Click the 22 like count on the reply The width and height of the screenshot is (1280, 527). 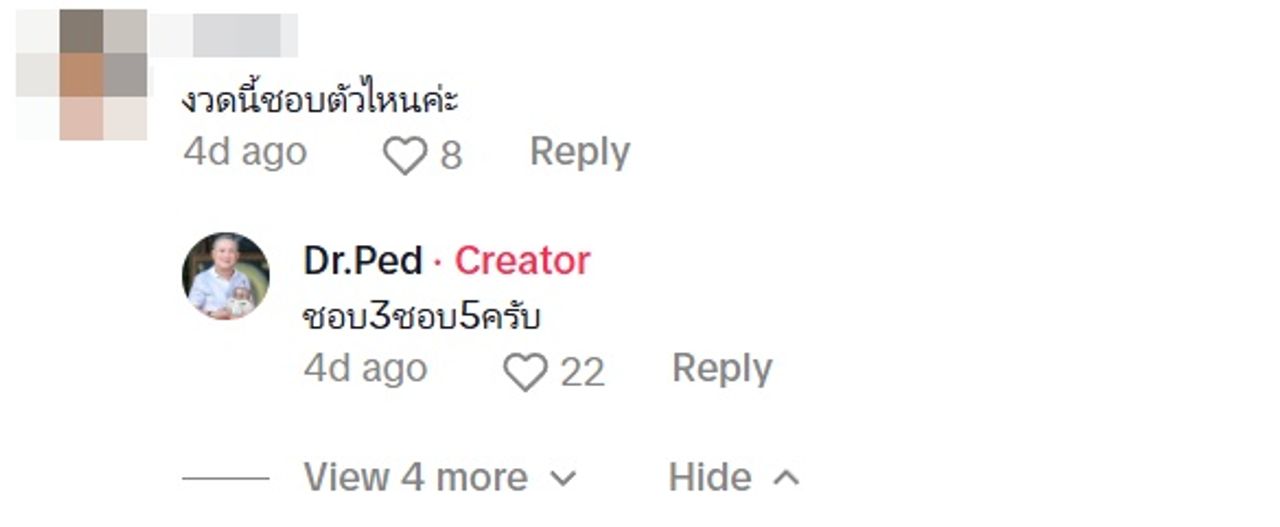pyautogui.click(x=582, y=373)
